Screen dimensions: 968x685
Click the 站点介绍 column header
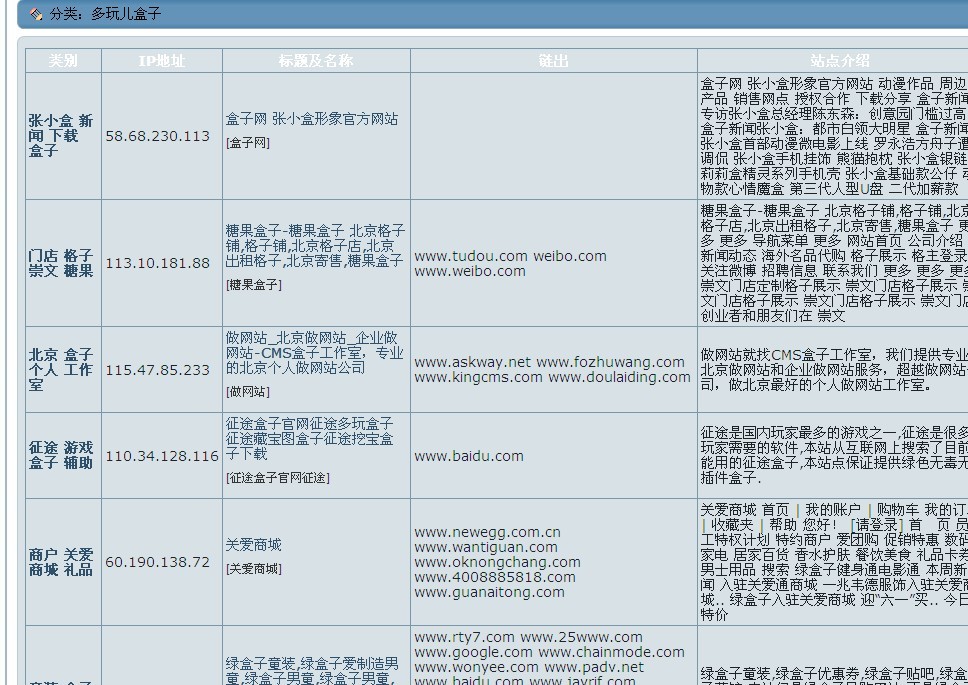pos(840,60)
